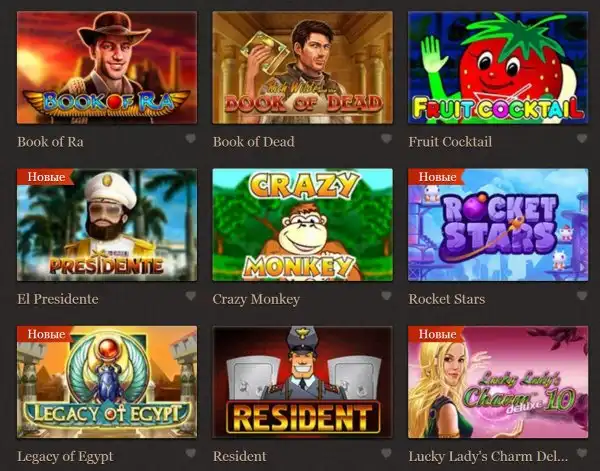Toggle heart icon for El Presidente
Screen dimensions: 600x471
click(191, 296)
